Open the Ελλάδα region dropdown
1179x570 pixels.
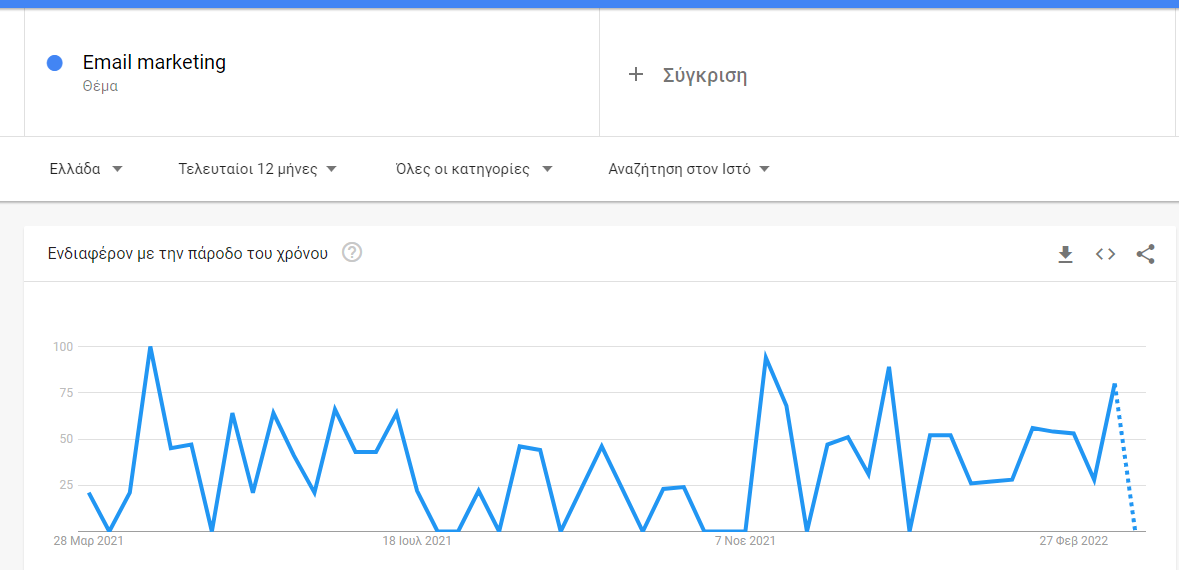(x=86, y=169)
